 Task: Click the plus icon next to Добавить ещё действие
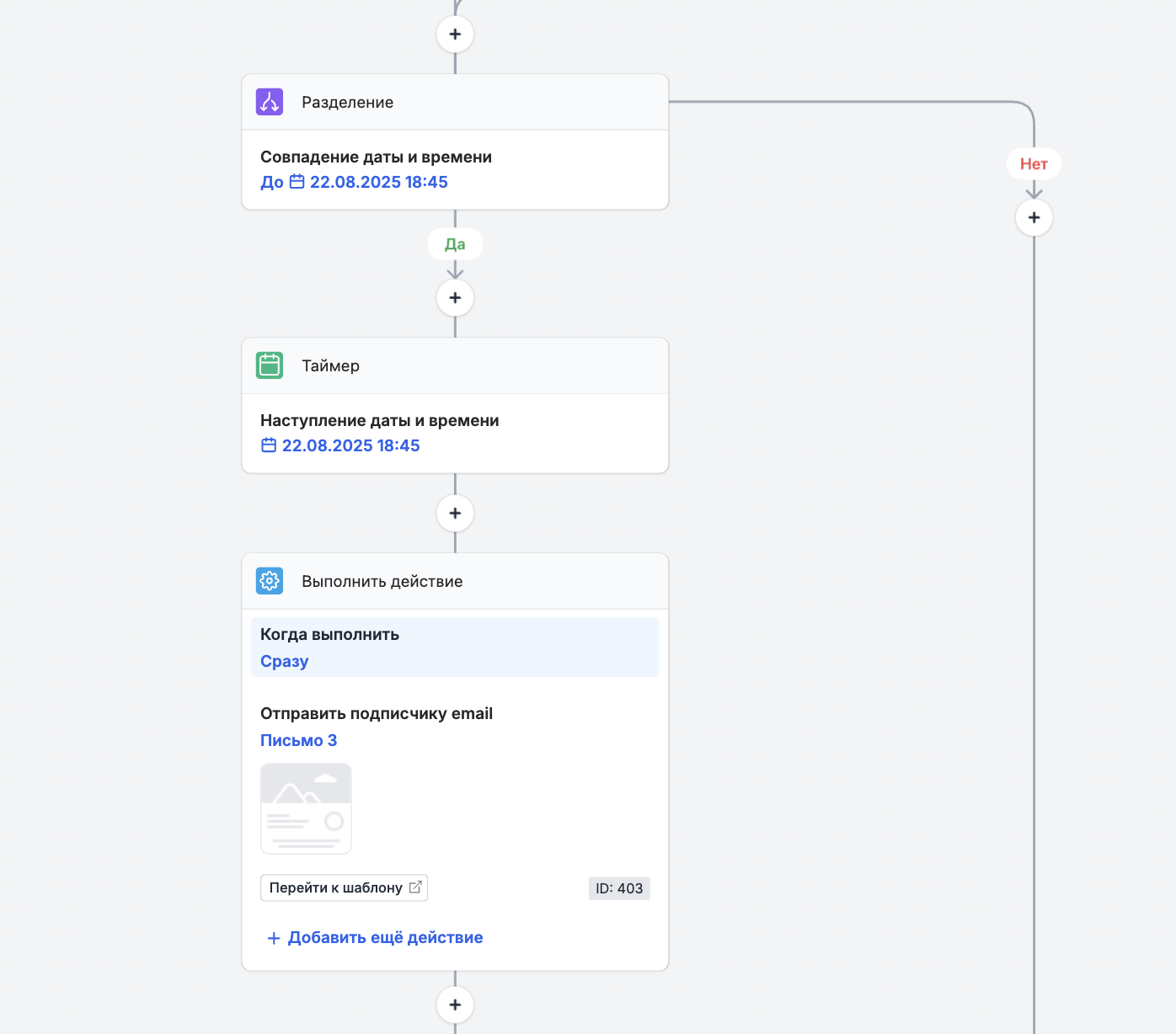tap(273, 937)
